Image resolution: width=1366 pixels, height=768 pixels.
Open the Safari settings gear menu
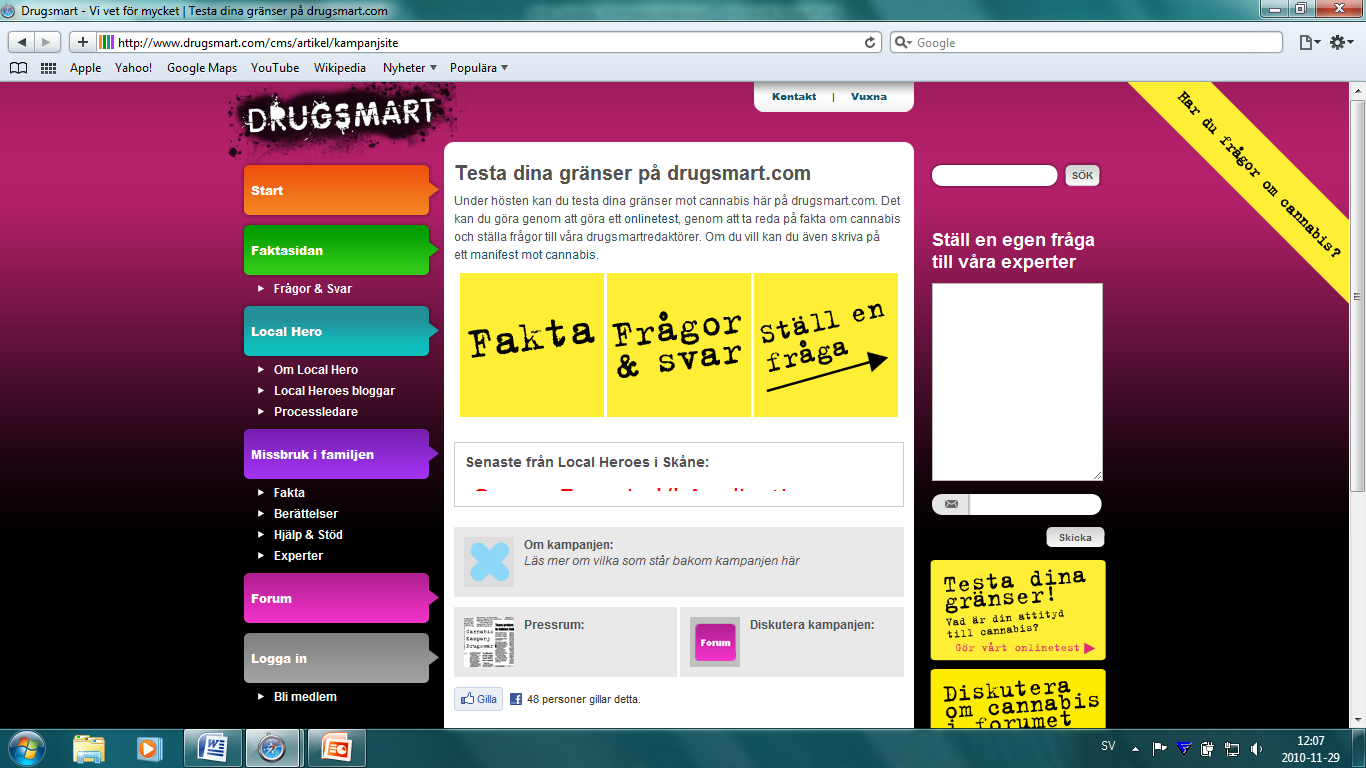[1341, 42]
